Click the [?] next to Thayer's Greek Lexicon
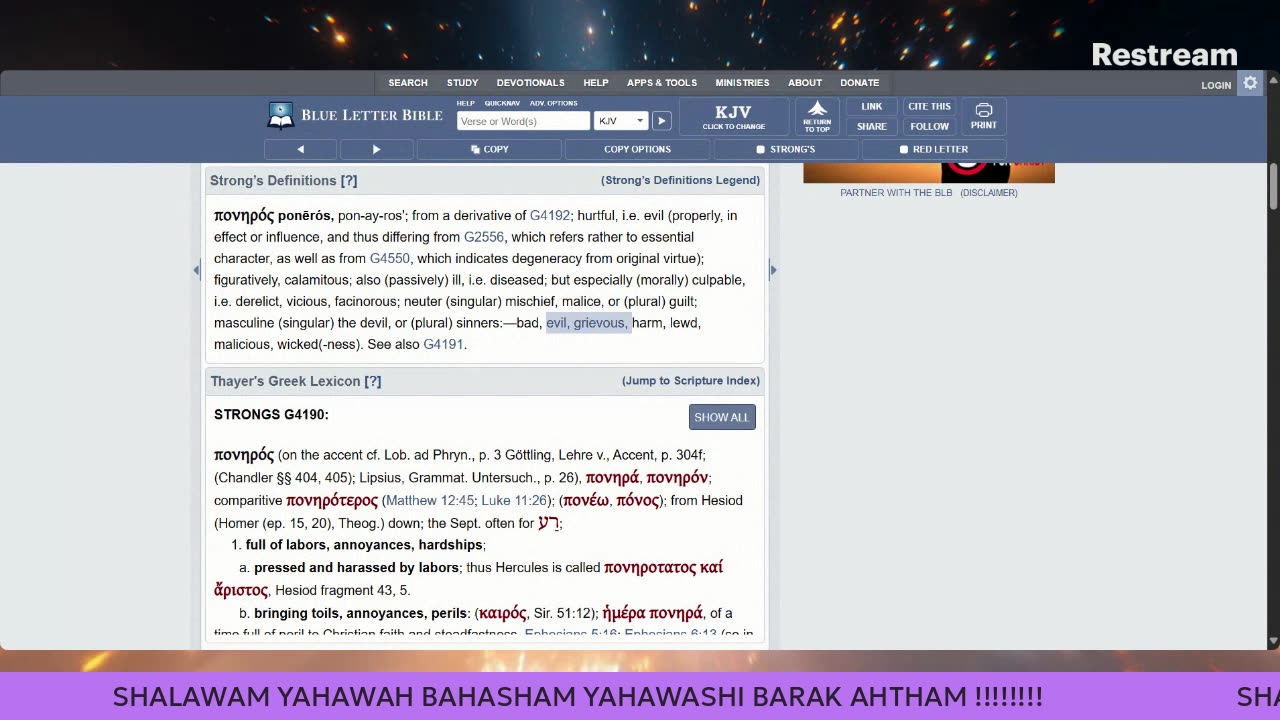The image size is (1280, 720). (373, 381)
